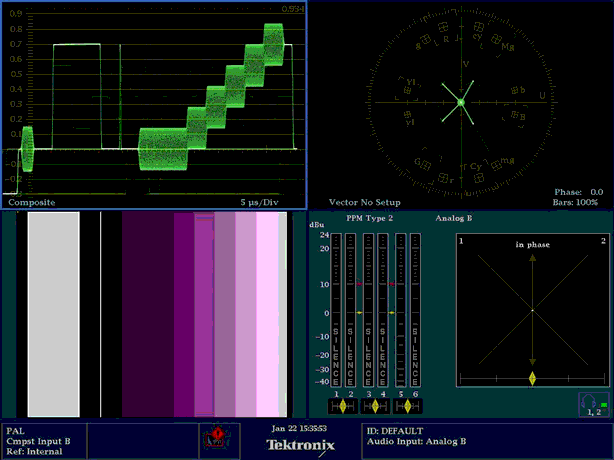The image size is (614, 460).
Task: Select the Analog B audio label
Action: coord(454,217)
